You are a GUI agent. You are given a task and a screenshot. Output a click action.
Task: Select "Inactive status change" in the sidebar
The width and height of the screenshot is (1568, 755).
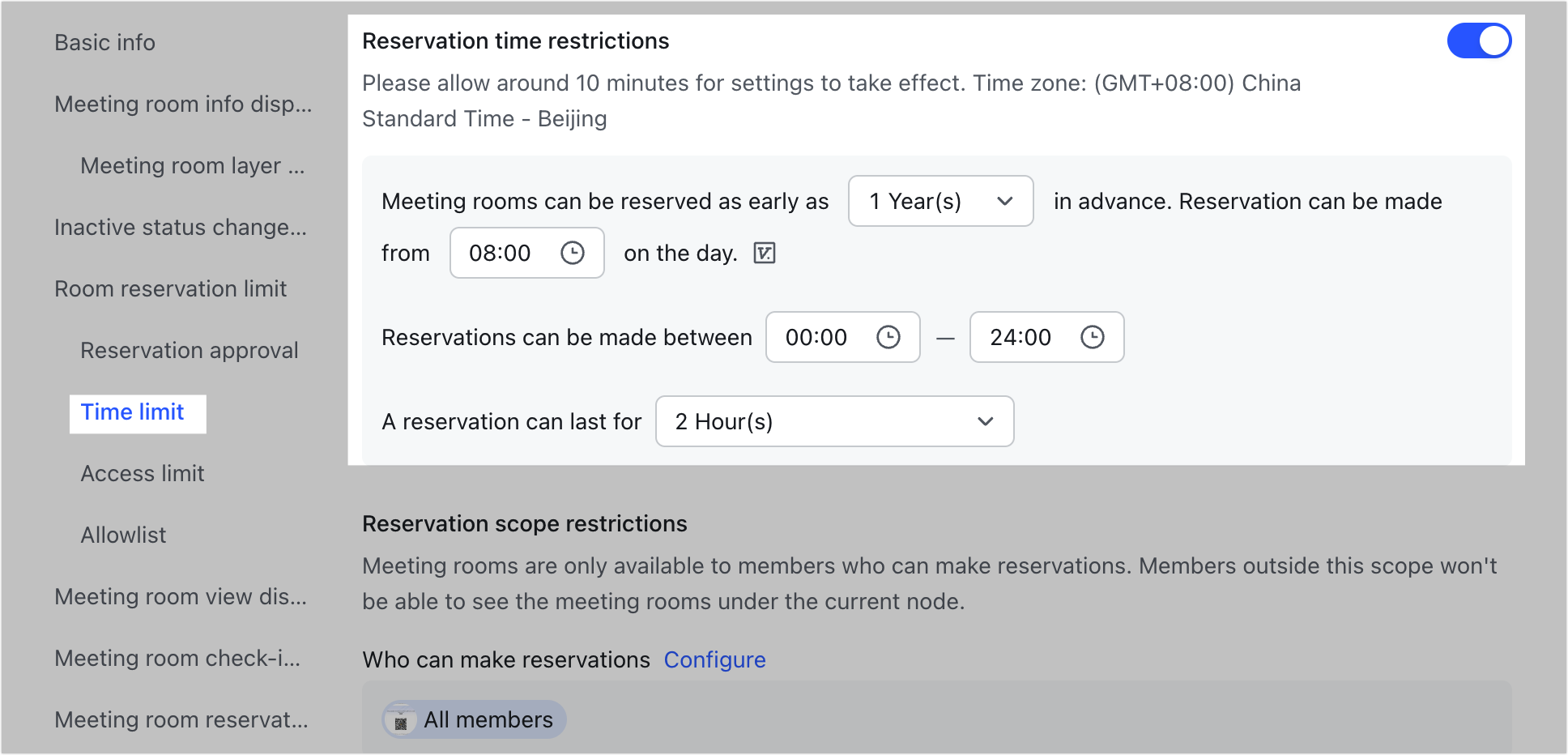point(180,227)
